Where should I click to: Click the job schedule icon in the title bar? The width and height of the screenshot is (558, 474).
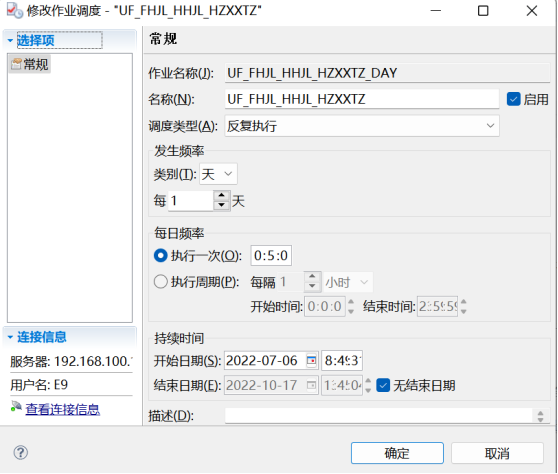coord(15,10)
